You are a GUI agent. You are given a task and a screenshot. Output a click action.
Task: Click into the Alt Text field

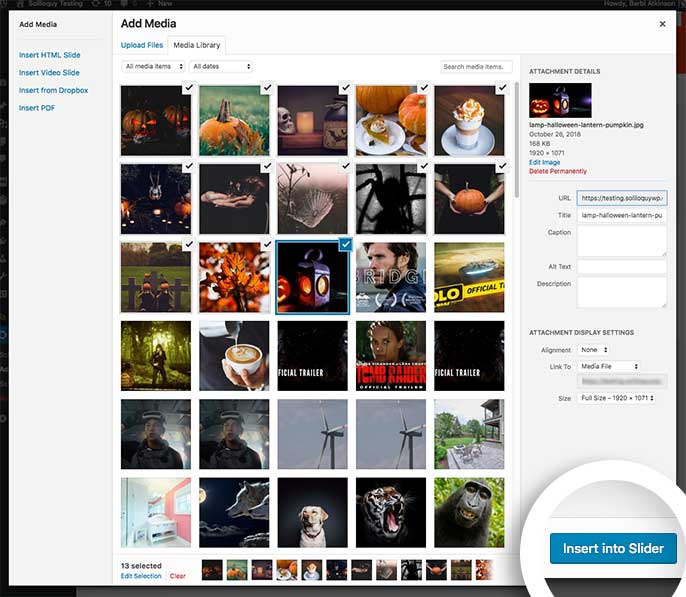622,266
